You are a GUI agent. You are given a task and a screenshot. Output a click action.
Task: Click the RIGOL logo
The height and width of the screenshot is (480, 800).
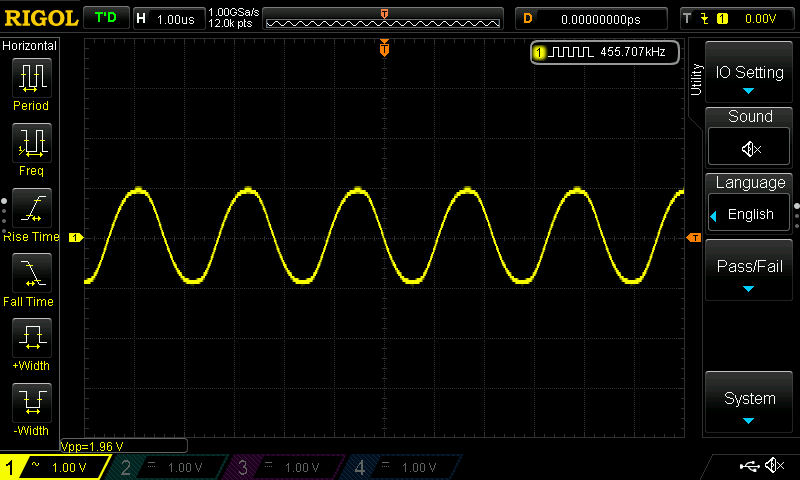(x=41, y=18)
